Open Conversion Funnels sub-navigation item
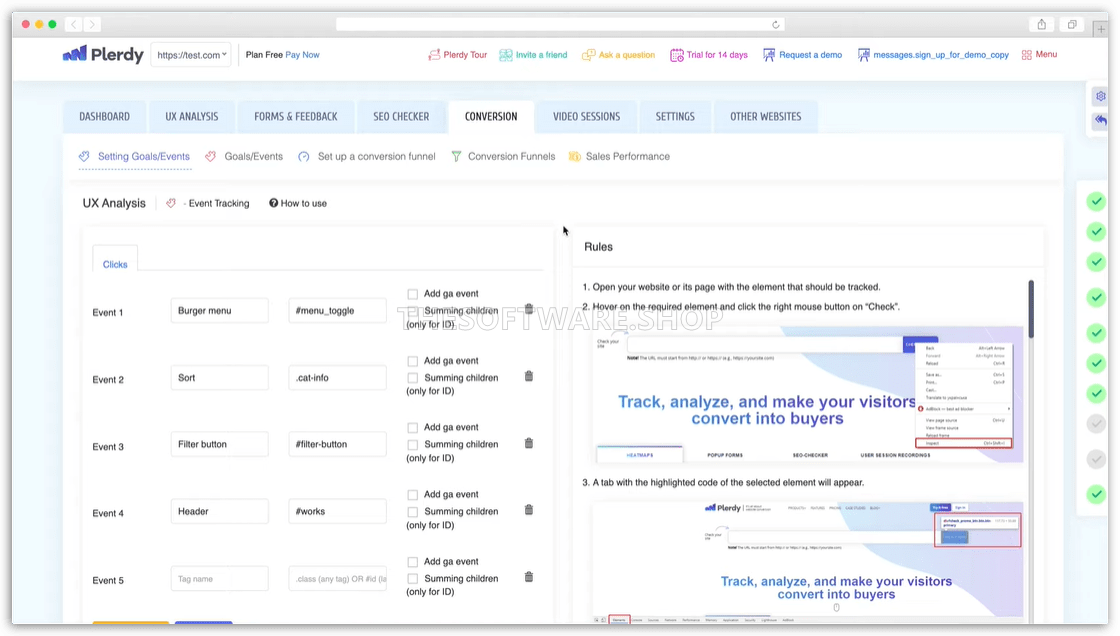The width and height of the screenshot is (1120, 636). click(511, 157)
